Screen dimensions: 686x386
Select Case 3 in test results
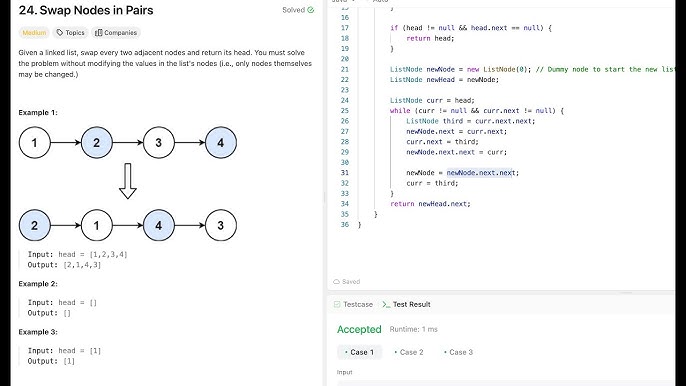coord(458,352)
